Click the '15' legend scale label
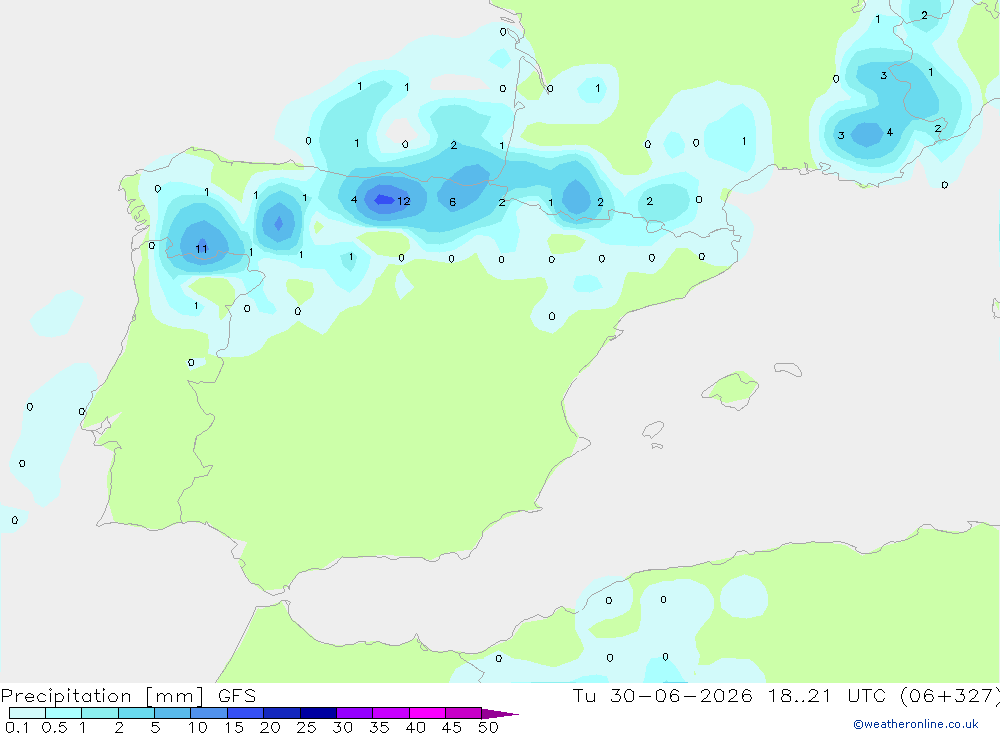This screenshot has height=733, width=1000. coord(233,727)
